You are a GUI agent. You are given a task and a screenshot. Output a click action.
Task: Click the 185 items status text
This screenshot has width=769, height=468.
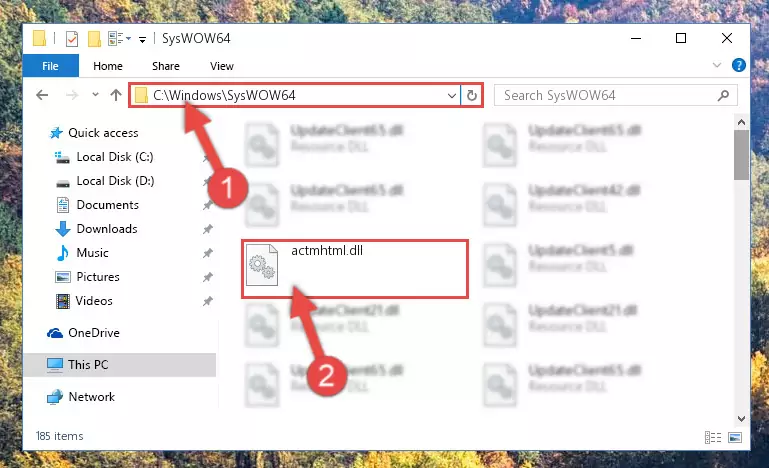pyautogui.click(x=59, y=436)
